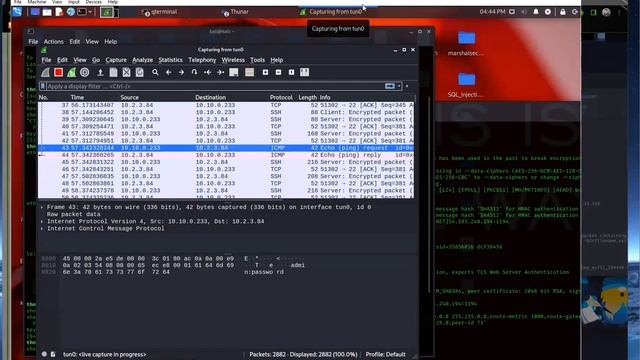Open the Go menu

pos(96,60)
